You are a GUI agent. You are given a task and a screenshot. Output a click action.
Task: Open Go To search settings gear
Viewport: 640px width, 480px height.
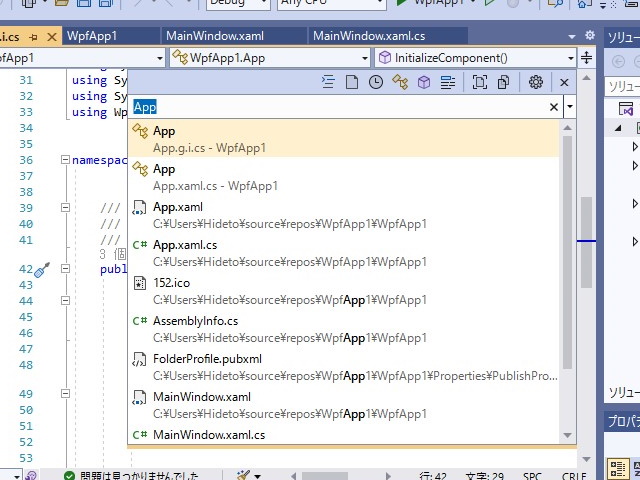pyautogui.click(x=536, y=82)
